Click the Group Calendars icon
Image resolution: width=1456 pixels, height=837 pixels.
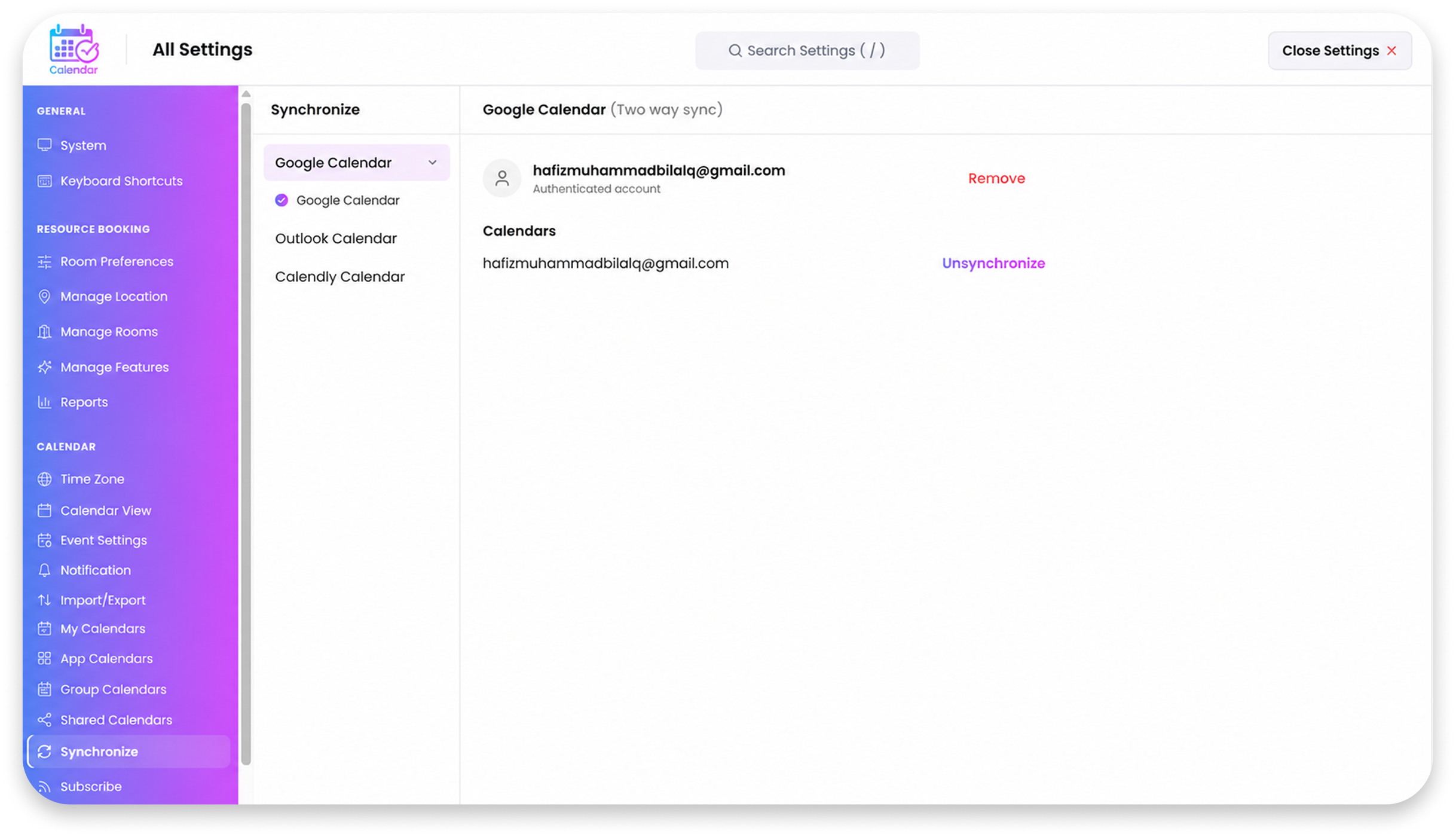tap(44, 689)
